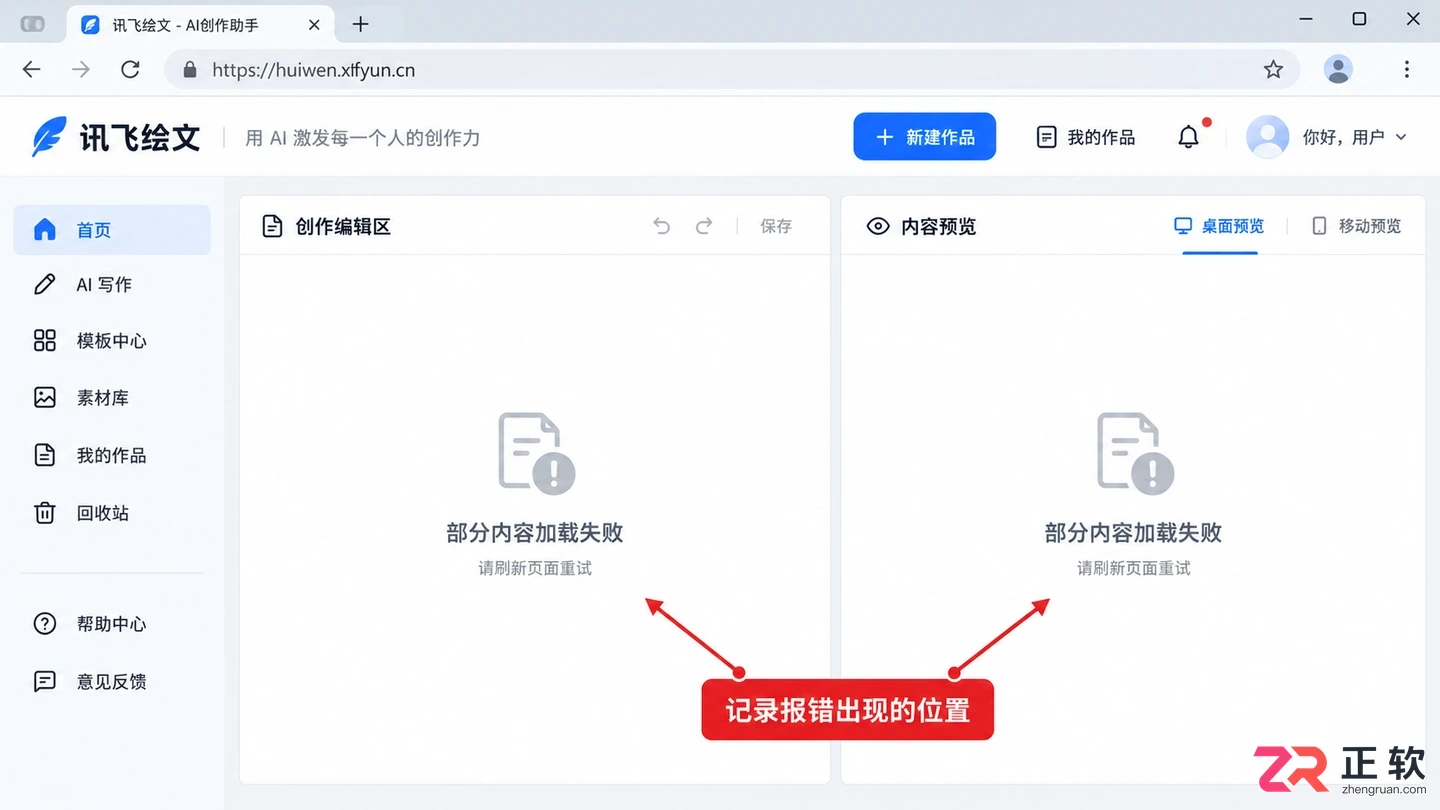
Task: Click the user avatar in page header
Action: 1267,137
